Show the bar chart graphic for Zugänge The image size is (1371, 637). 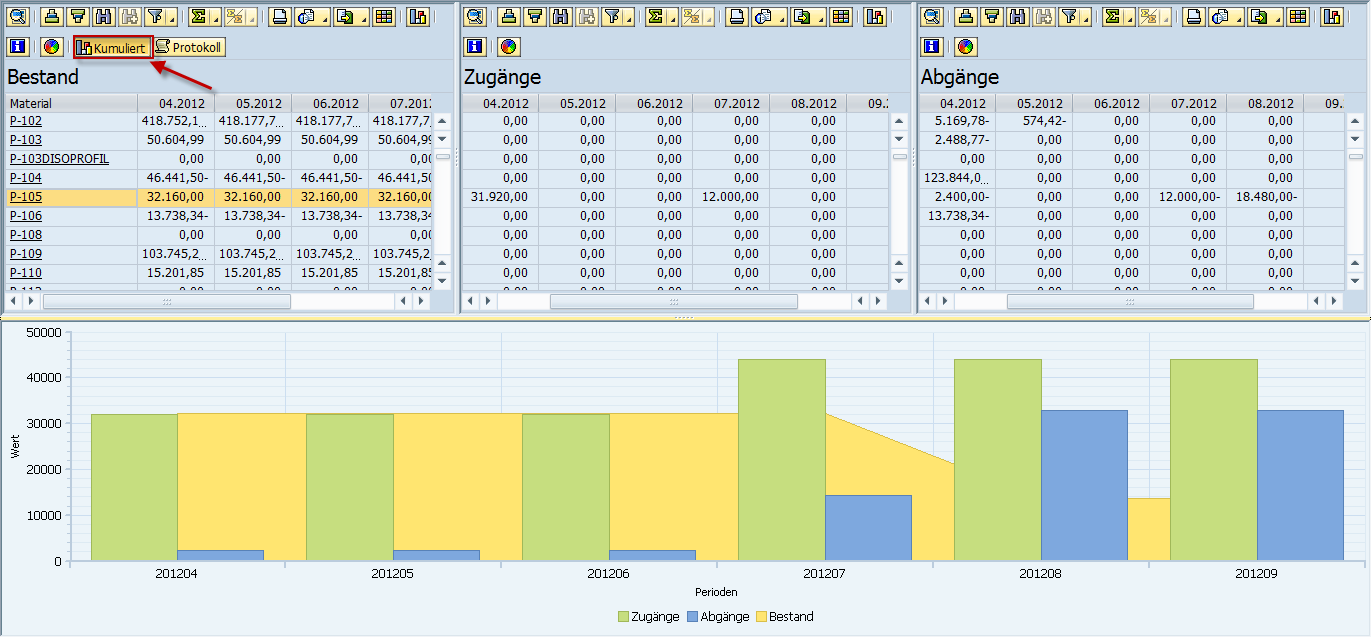click(875, 17)
